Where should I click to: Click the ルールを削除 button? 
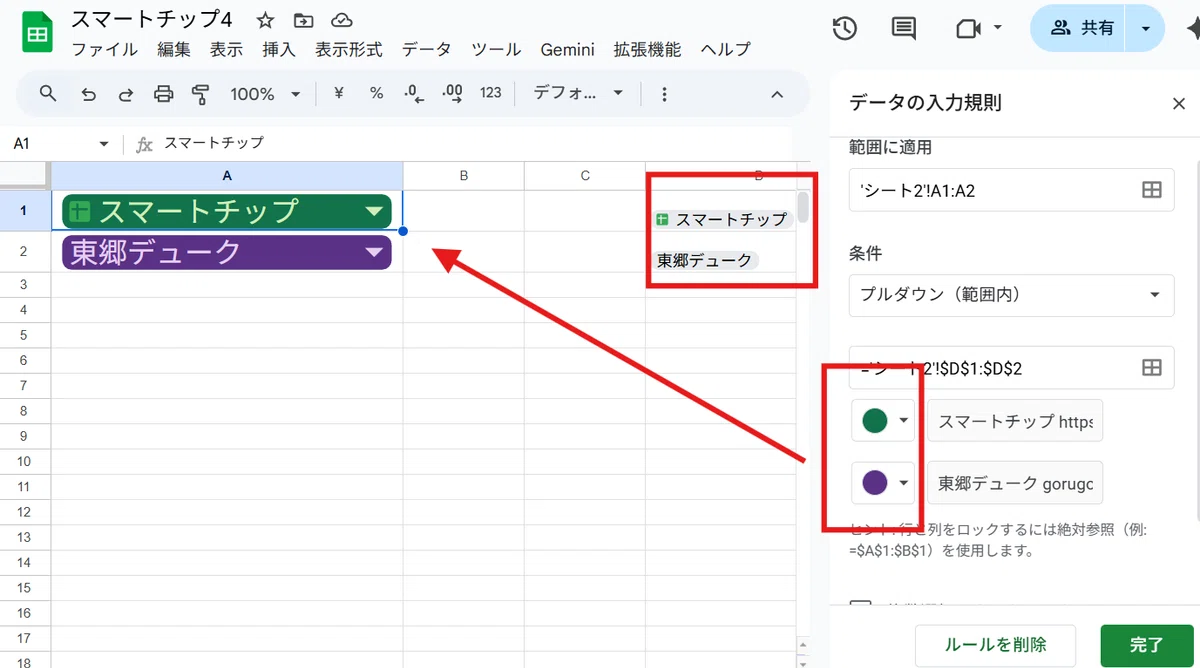pos(995,645)
